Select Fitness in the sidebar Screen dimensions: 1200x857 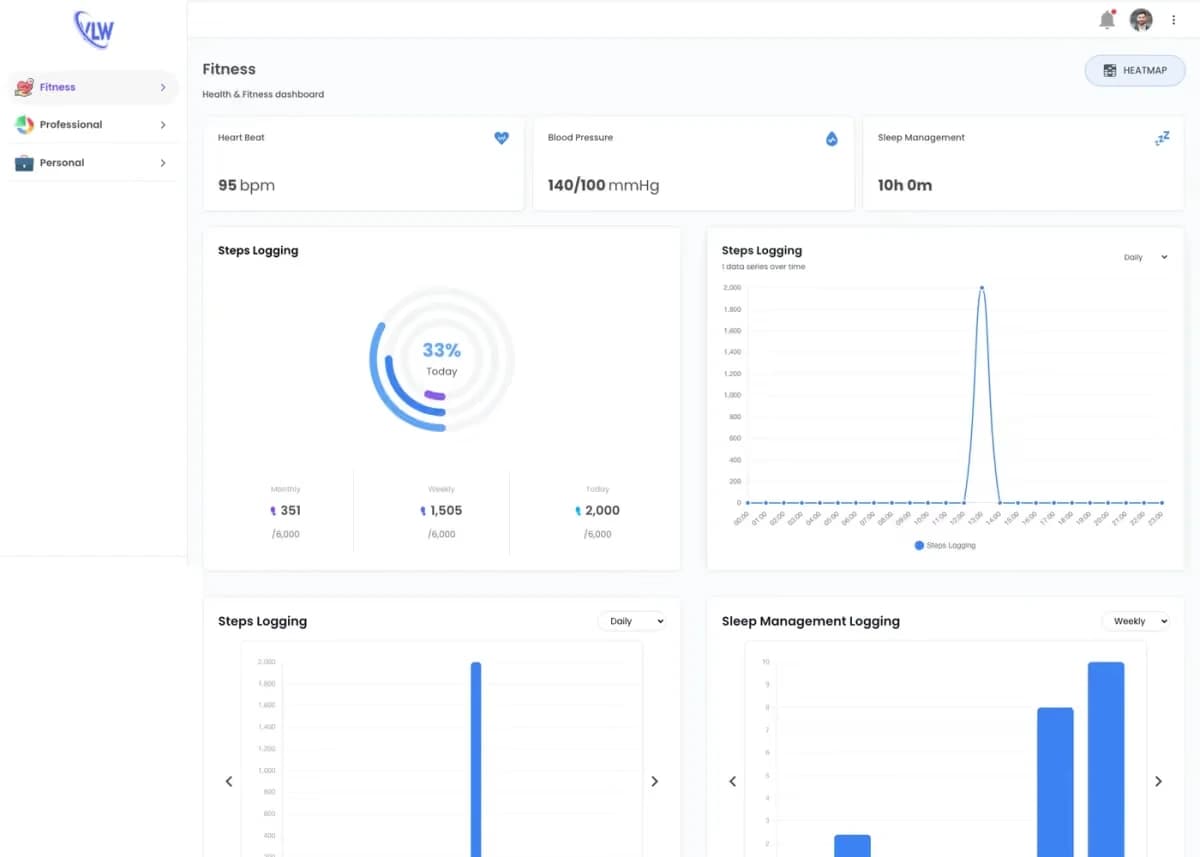[x=91, y=87]
